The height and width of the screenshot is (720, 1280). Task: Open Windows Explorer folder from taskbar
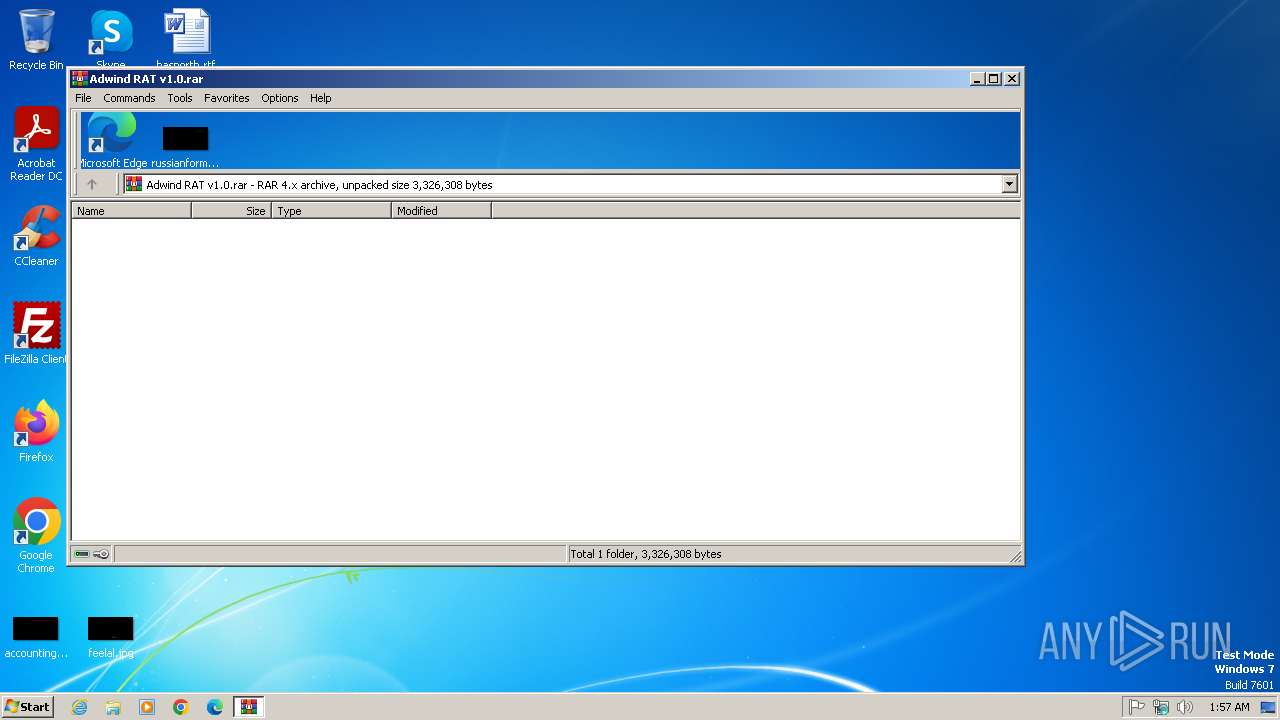click(x=113, y=707)
